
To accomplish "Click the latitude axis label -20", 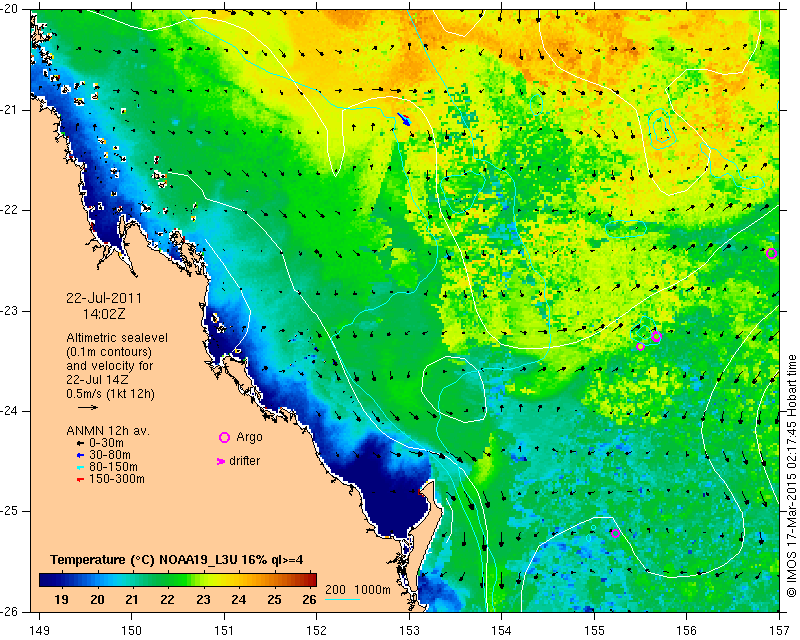I will tap(9, 10).
